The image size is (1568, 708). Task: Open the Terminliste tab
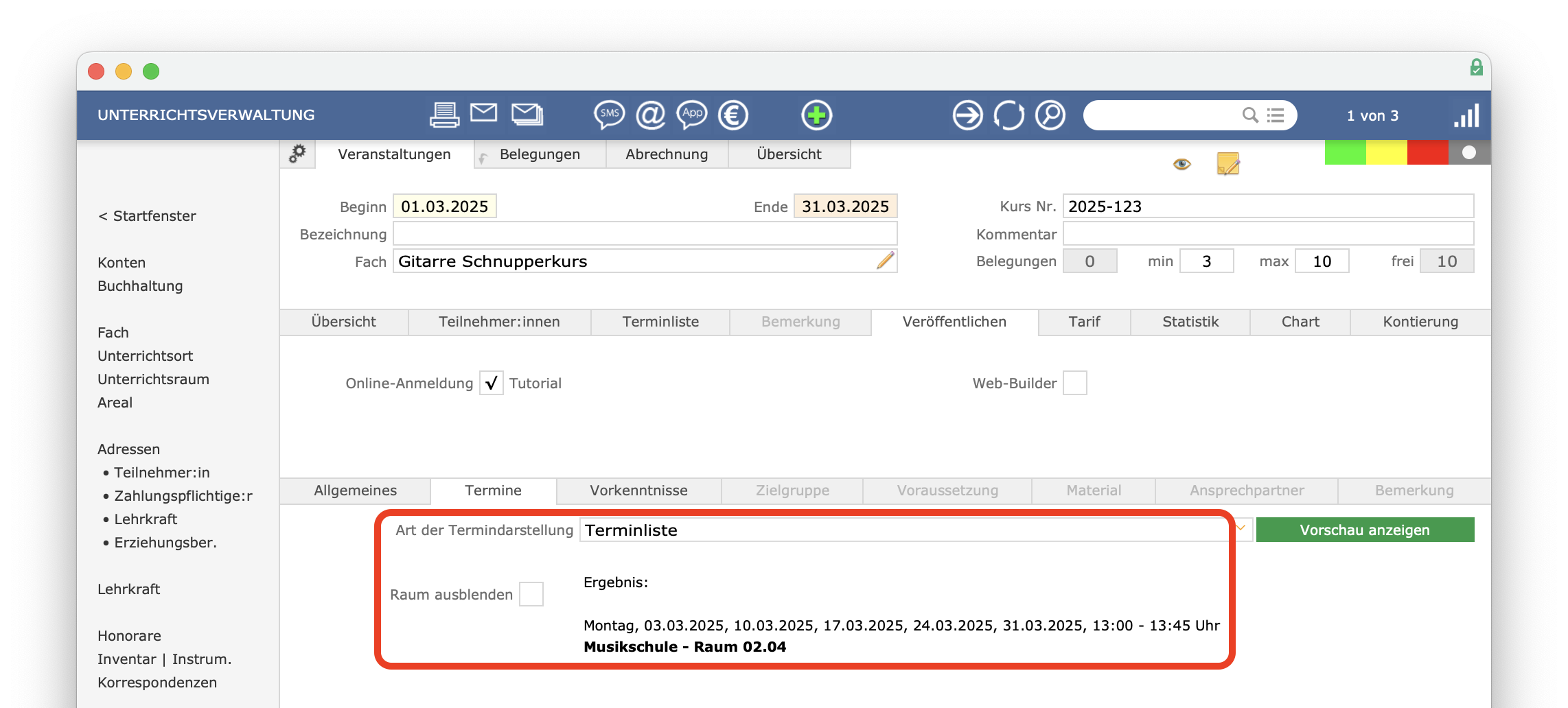click(x=660, y=322)
